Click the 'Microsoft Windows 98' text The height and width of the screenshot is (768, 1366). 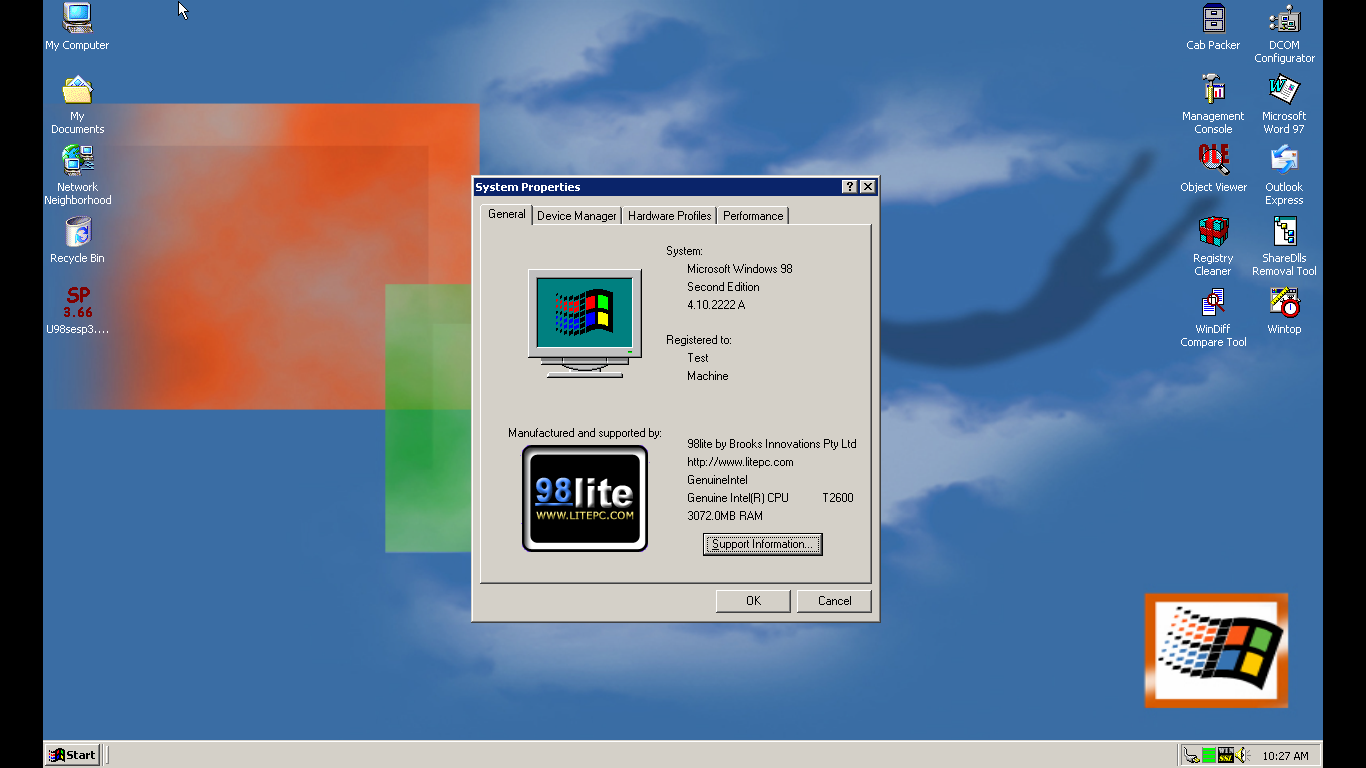740,269
